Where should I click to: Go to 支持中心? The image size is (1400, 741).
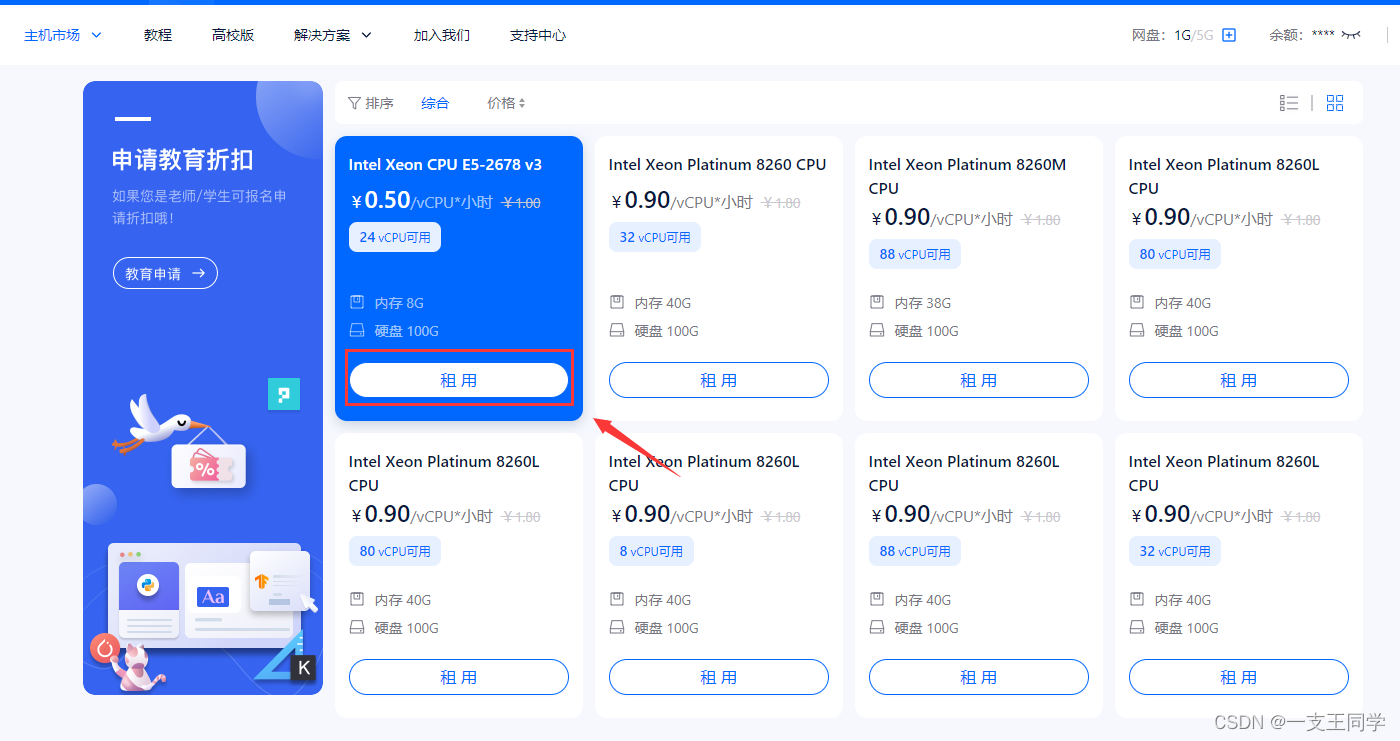click(x=538, y=35)
